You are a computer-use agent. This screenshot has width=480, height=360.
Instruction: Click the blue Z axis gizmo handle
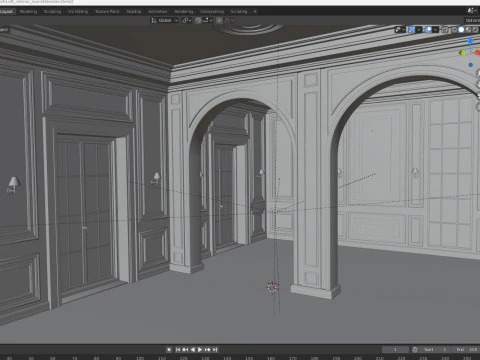point(471,41)
